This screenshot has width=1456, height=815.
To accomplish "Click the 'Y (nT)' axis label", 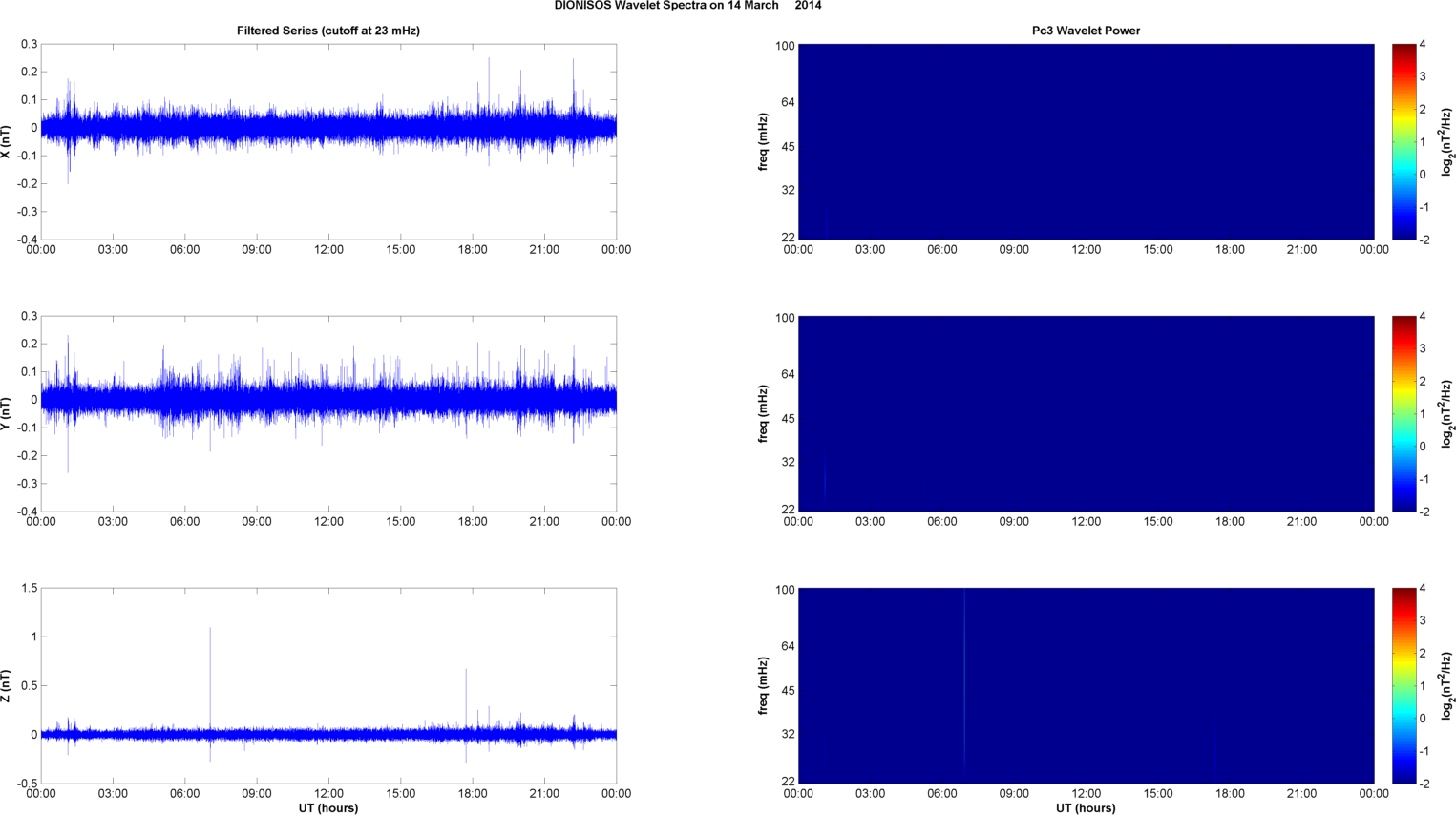I will 7,413.
